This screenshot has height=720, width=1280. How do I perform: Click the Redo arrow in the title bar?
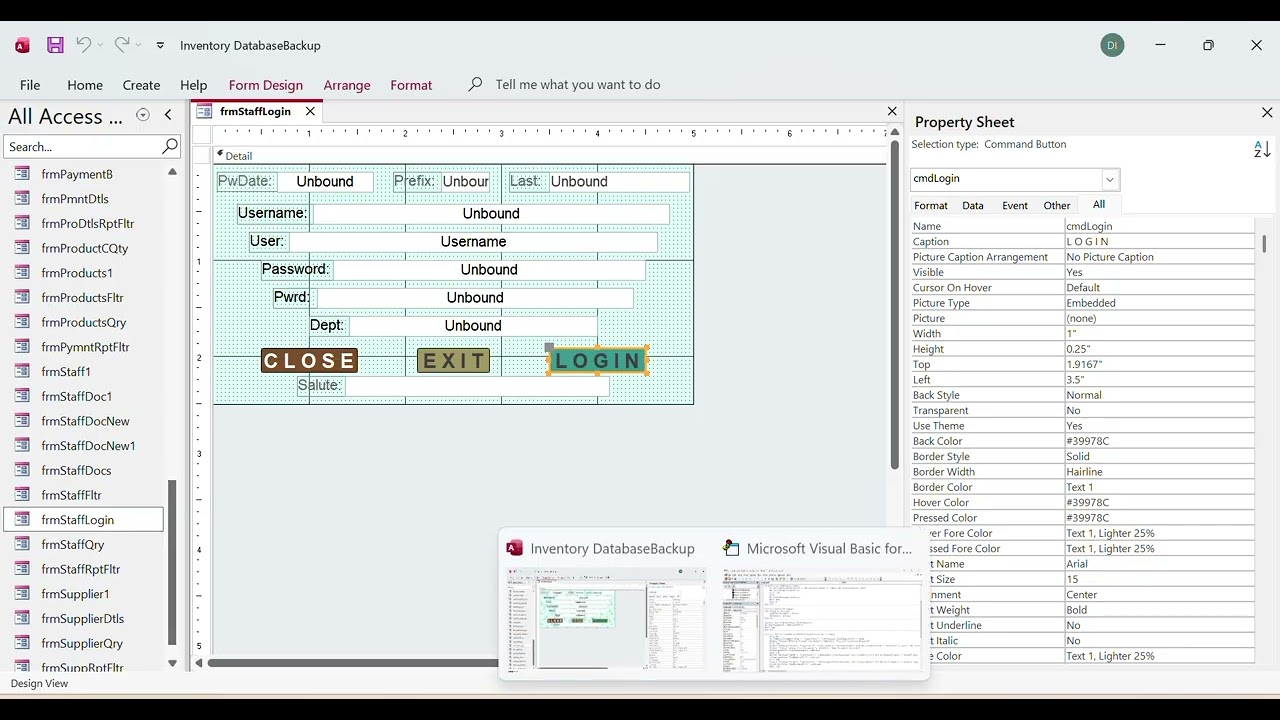(122, 45)
